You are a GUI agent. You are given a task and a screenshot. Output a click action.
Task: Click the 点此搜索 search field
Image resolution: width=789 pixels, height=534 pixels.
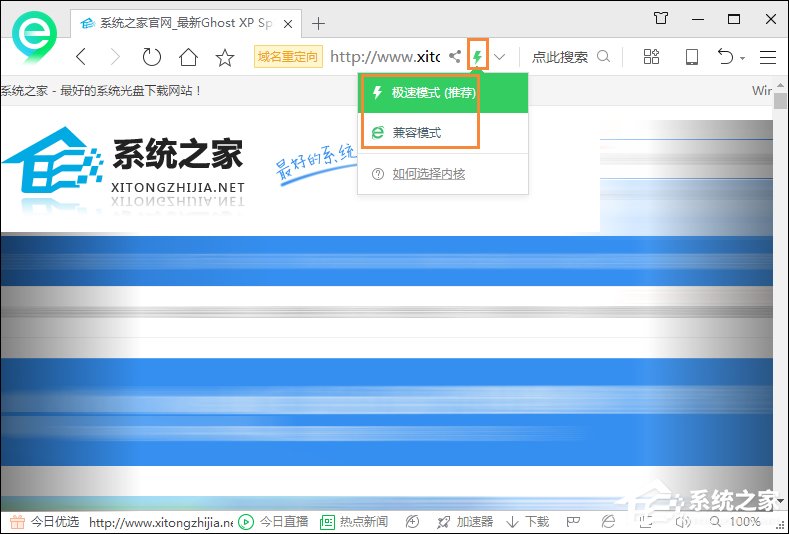[560, 58]
